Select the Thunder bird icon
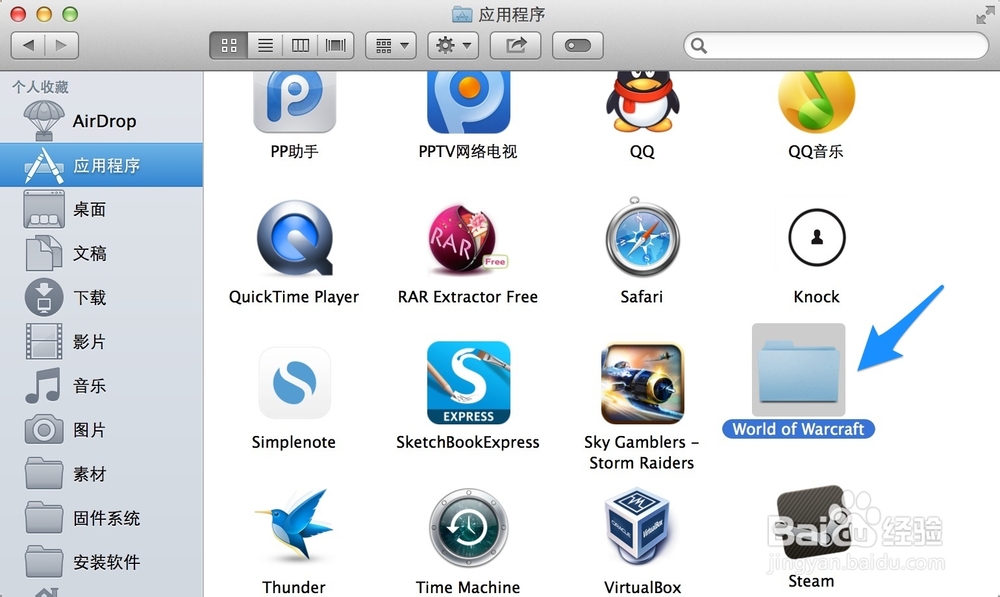This screenshot has width=1000, height=597. [294, 526]
